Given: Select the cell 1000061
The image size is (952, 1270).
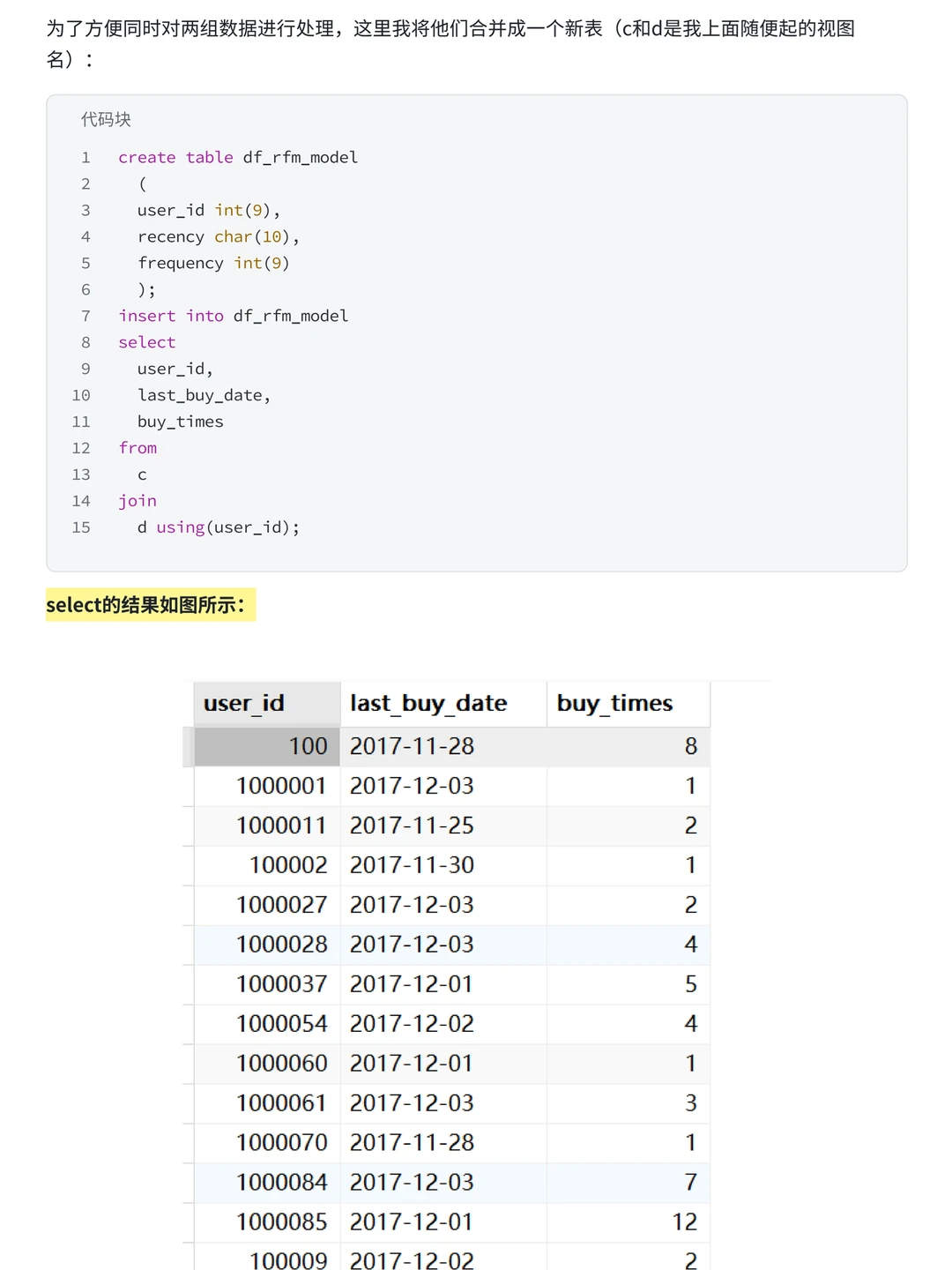Looking at the screenshot, I should [x=267, y=1103].
